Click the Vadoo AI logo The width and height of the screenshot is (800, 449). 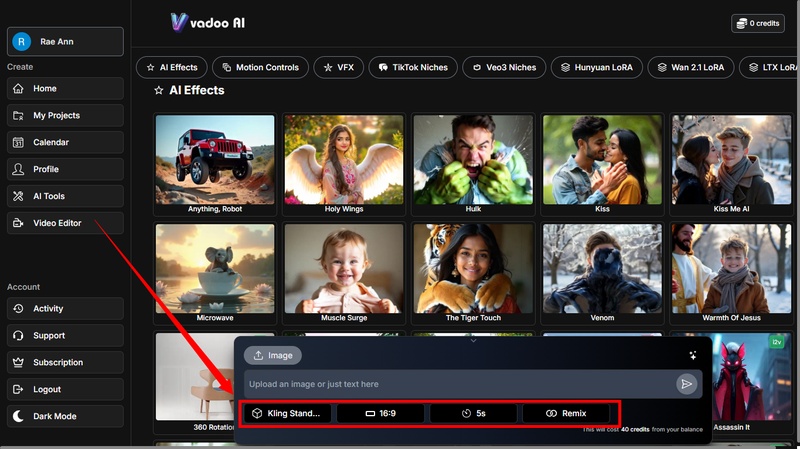click(x=208, y=22)
